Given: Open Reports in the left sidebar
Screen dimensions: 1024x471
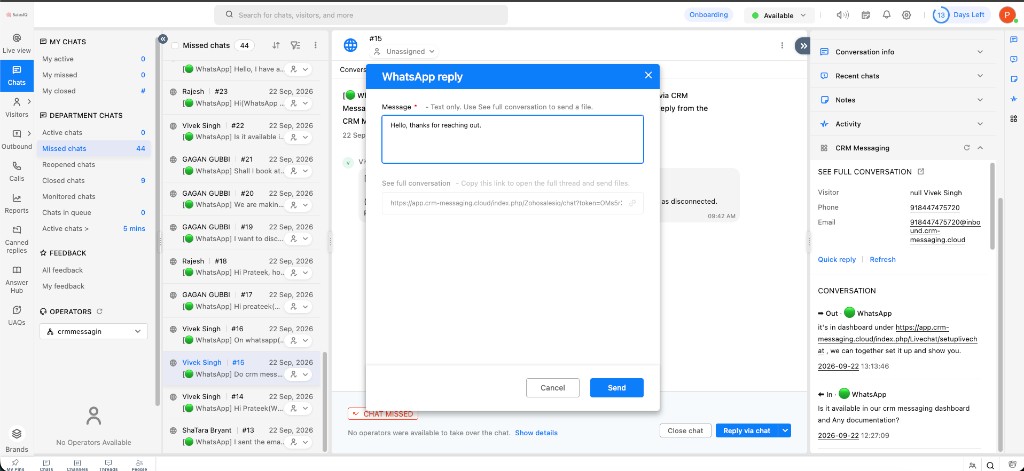Looking at the screenshot, I should 16,203.
